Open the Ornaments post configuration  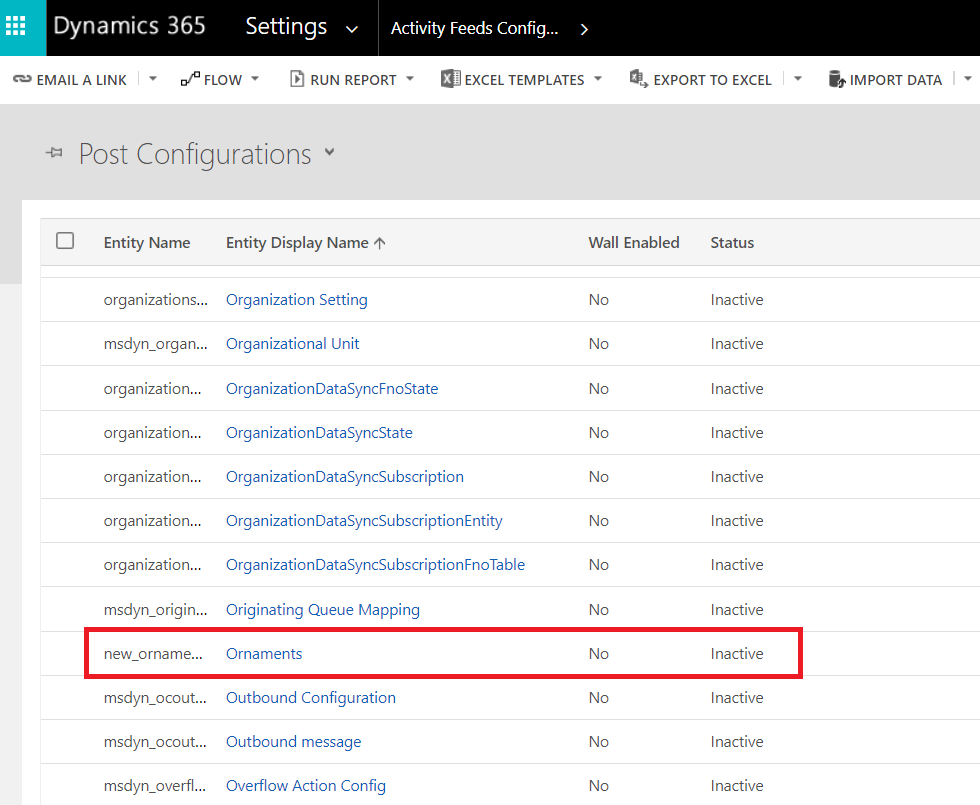[264, 654]
